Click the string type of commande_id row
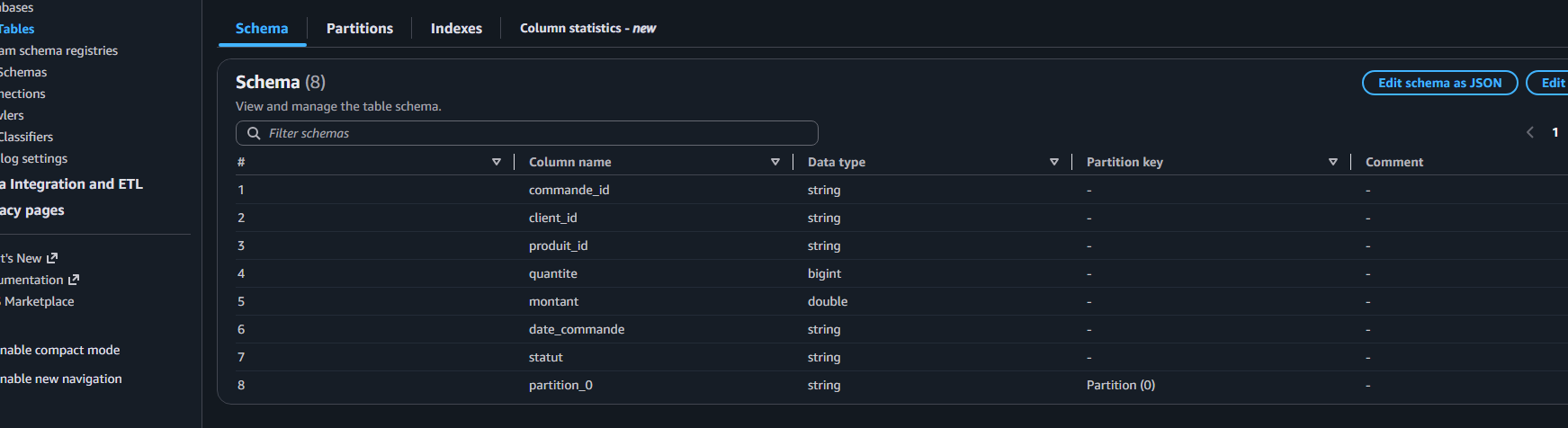 (824, 190)
